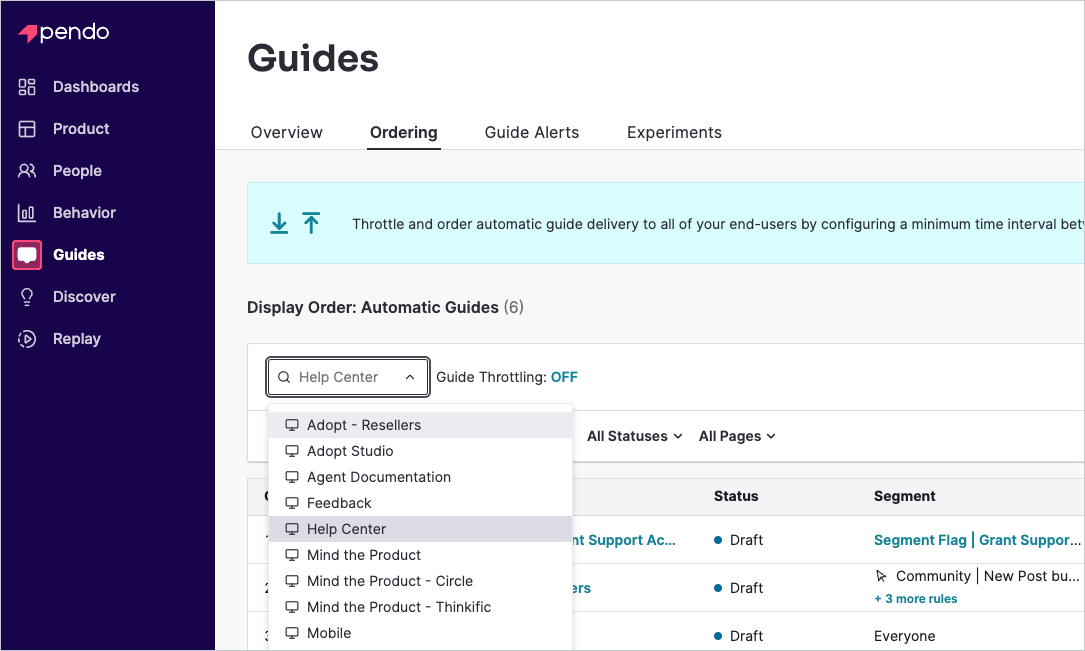Choose Mobile from app list
1085x651 pixels.
coord(421,633)
